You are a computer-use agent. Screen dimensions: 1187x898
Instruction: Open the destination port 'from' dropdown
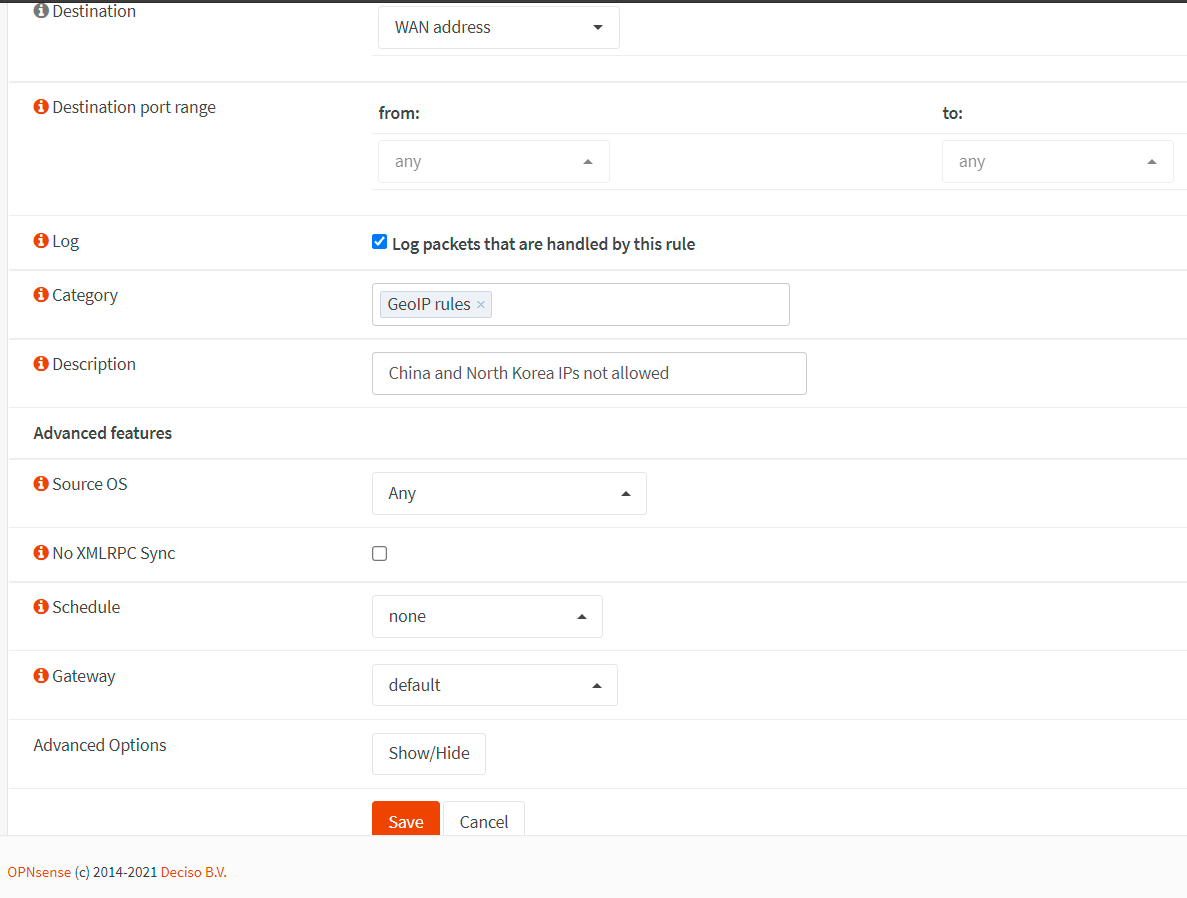click(x=493, y=162)
